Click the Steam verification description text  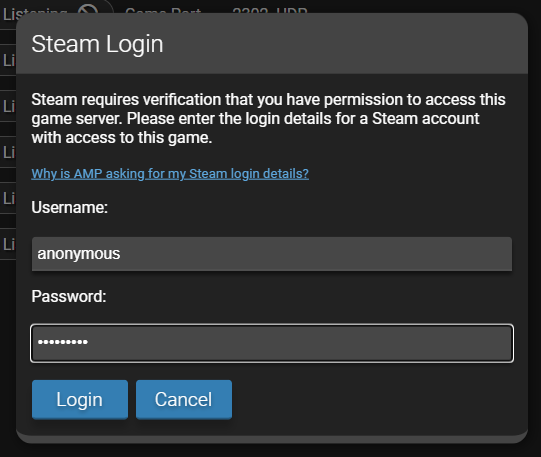pos(268,118)
